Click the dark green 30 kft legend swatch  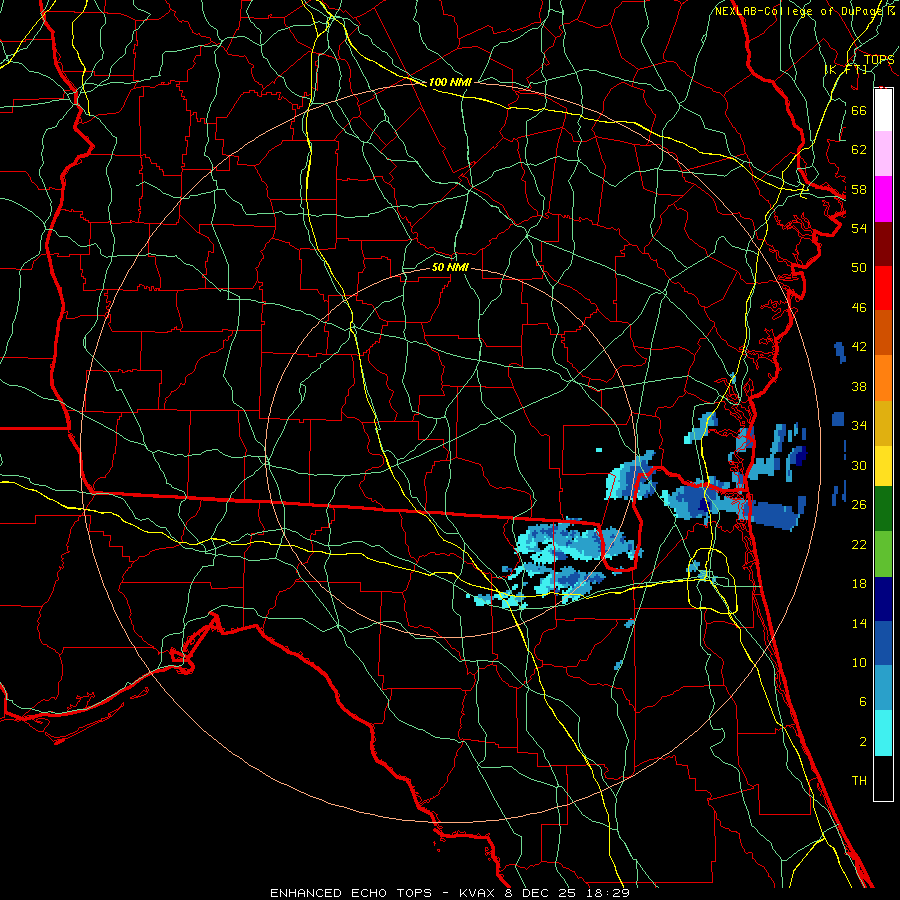pos(883,509)
